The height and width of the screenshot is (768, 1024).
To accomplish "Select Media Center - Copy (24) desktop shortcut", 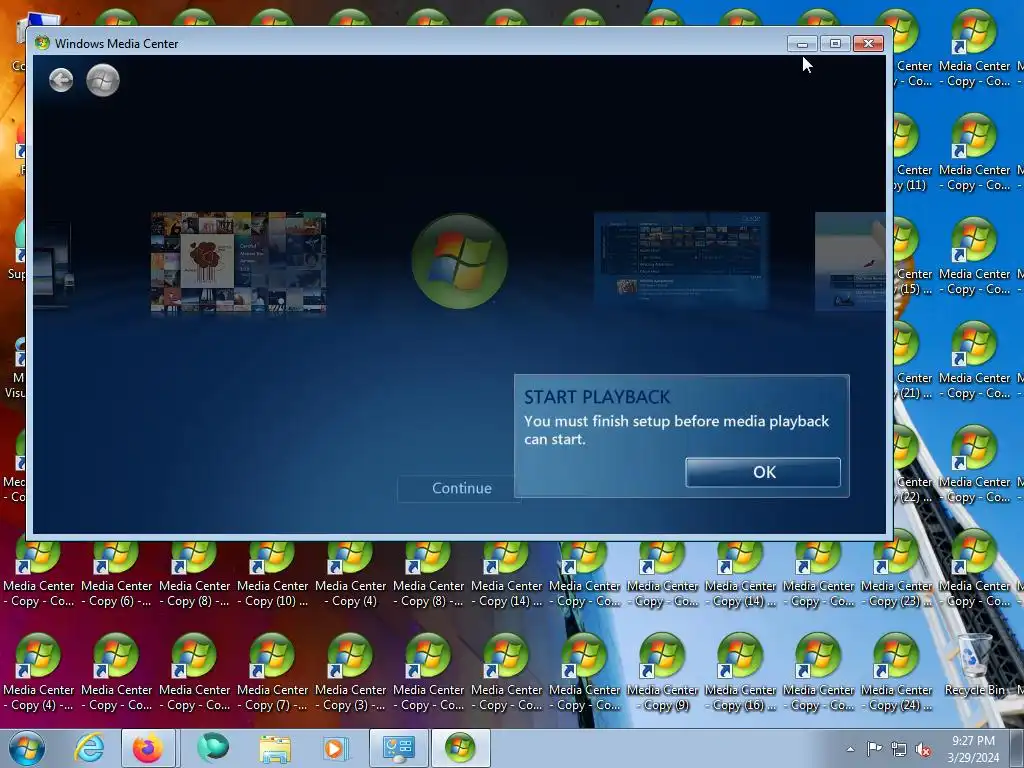I will click(896, 673).
